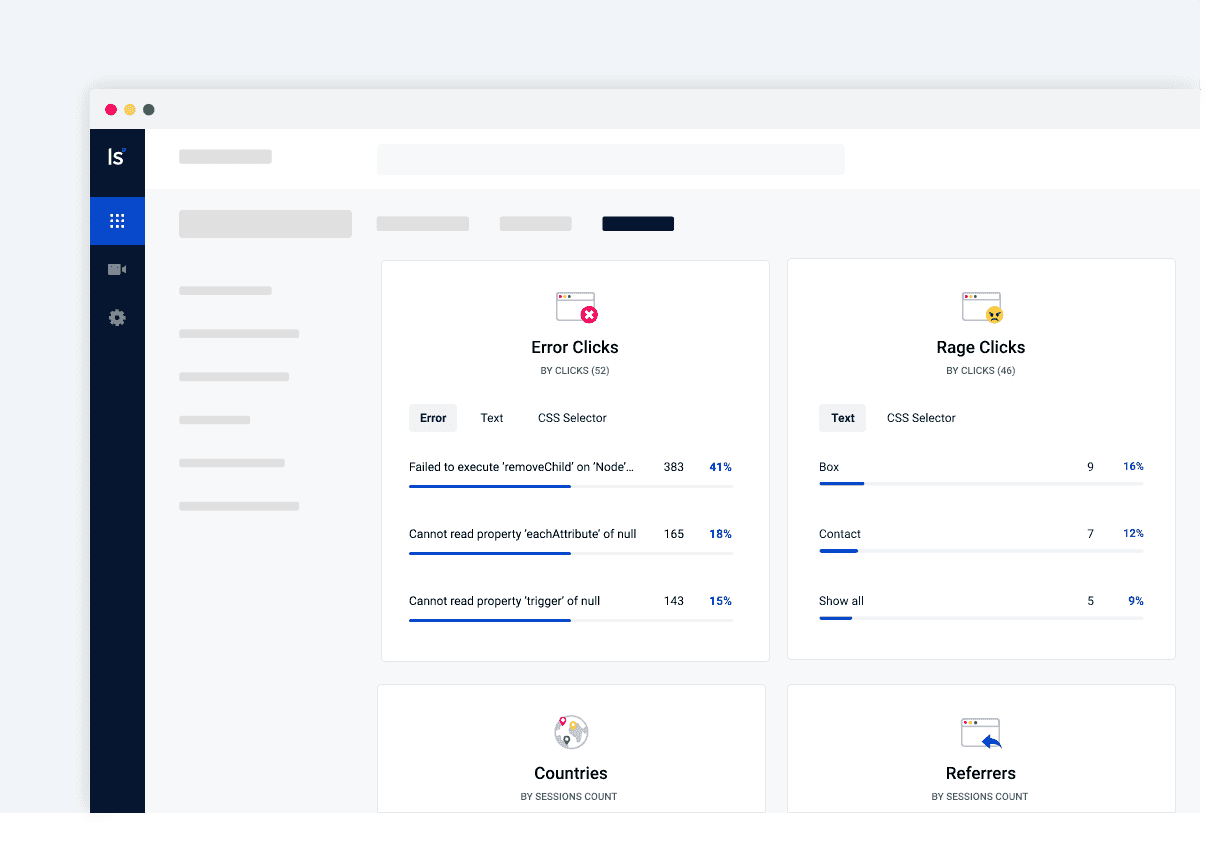Click the 'Contact' rage click row
Screen dimensions: 1231x843
[981, 541]
